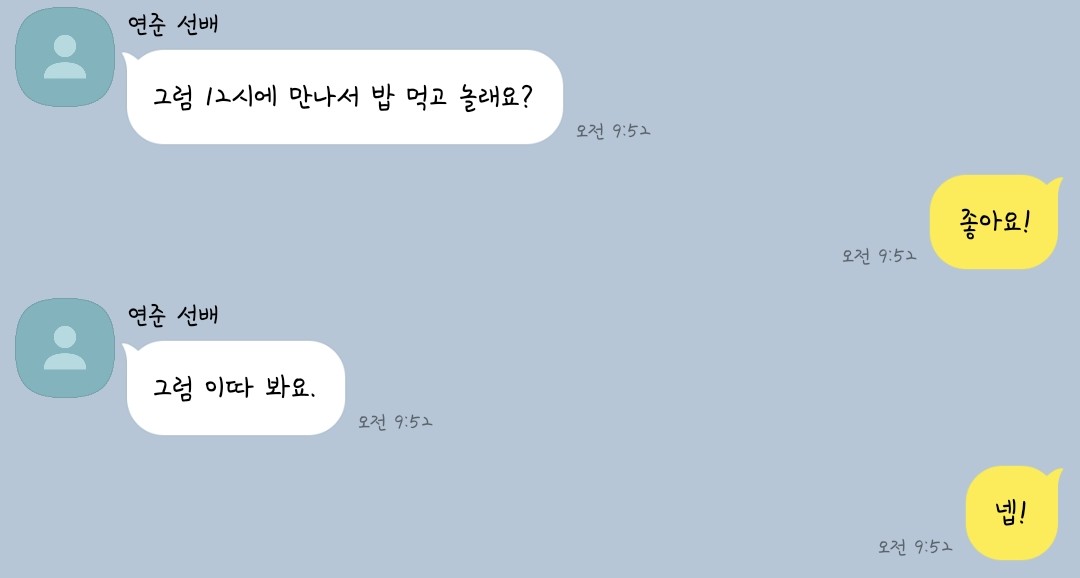Click the pointed tail of the 넵! bubble
Image resolution: width=1080 pixels, height=578 pixels.
(x=1055, y=474)
